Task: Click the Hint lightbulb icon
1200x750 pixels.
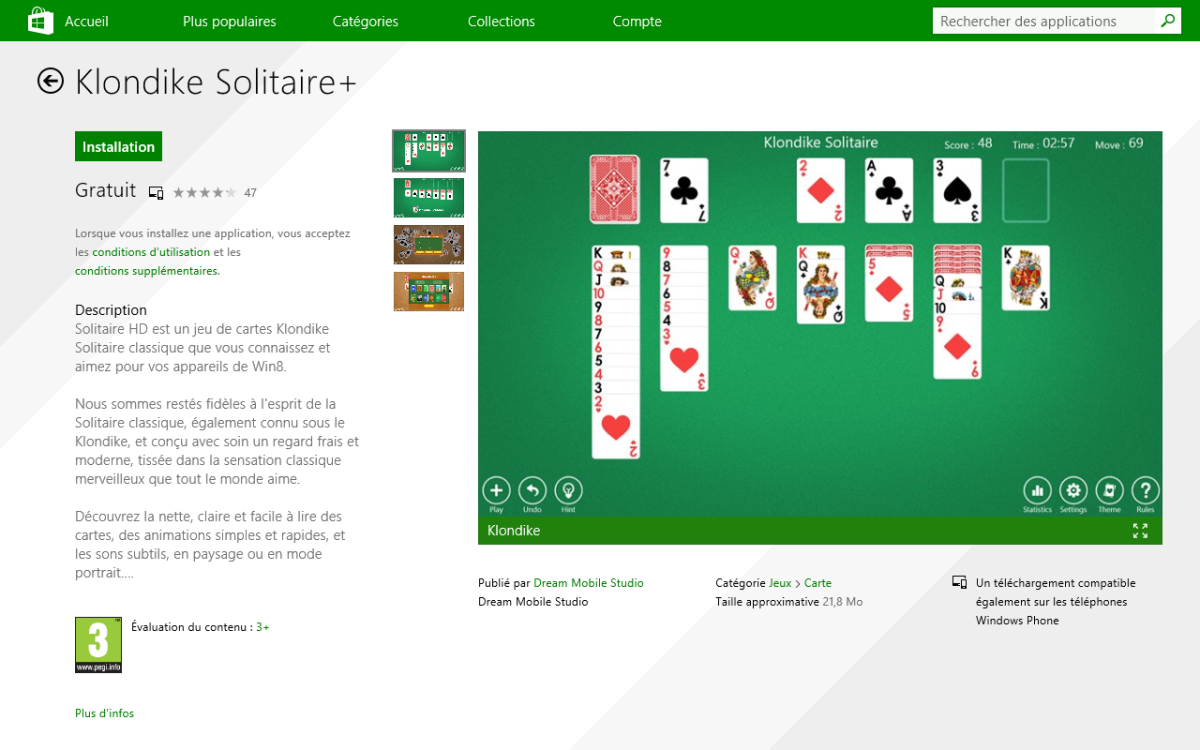Action: click(569, 490)
